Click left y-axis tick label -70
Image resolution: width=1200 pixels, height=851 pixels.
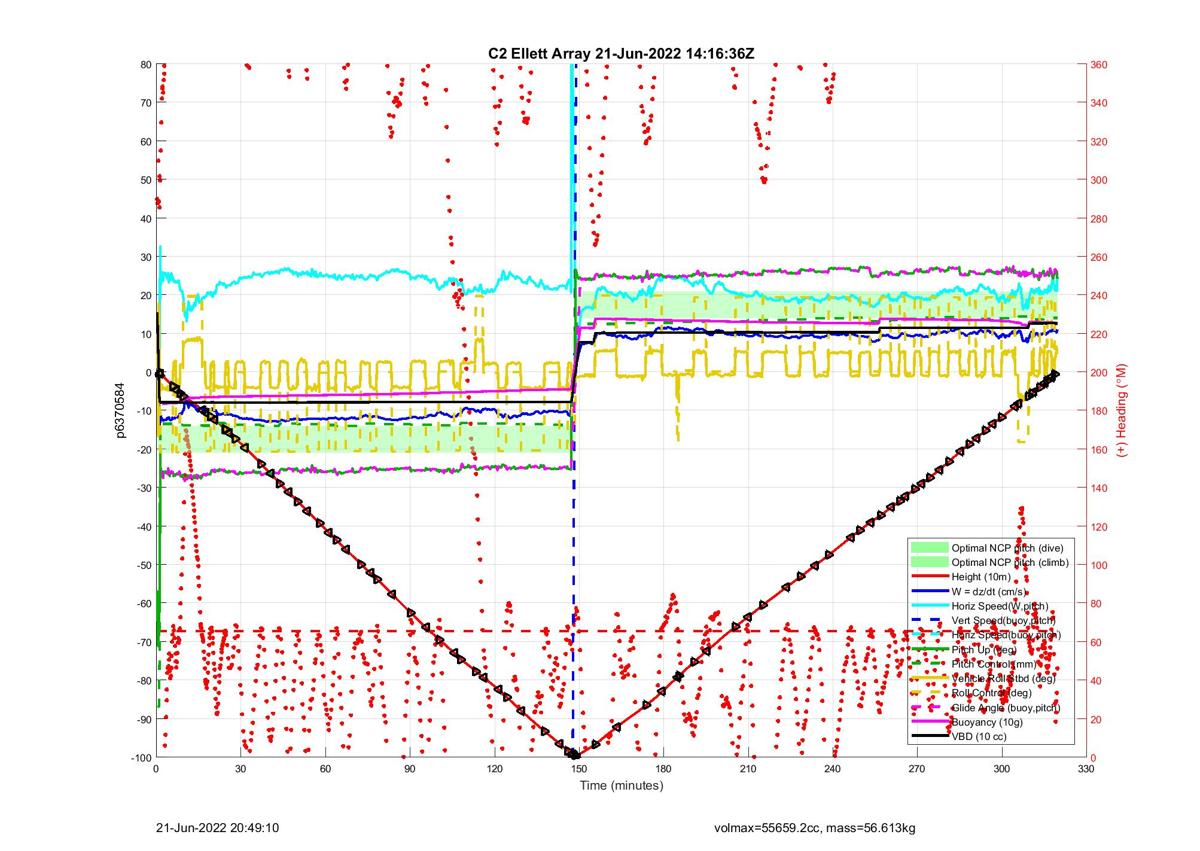point(143,642)
